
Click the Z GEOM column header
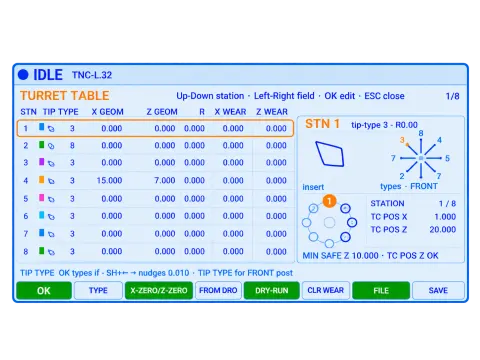pos(162,112)
